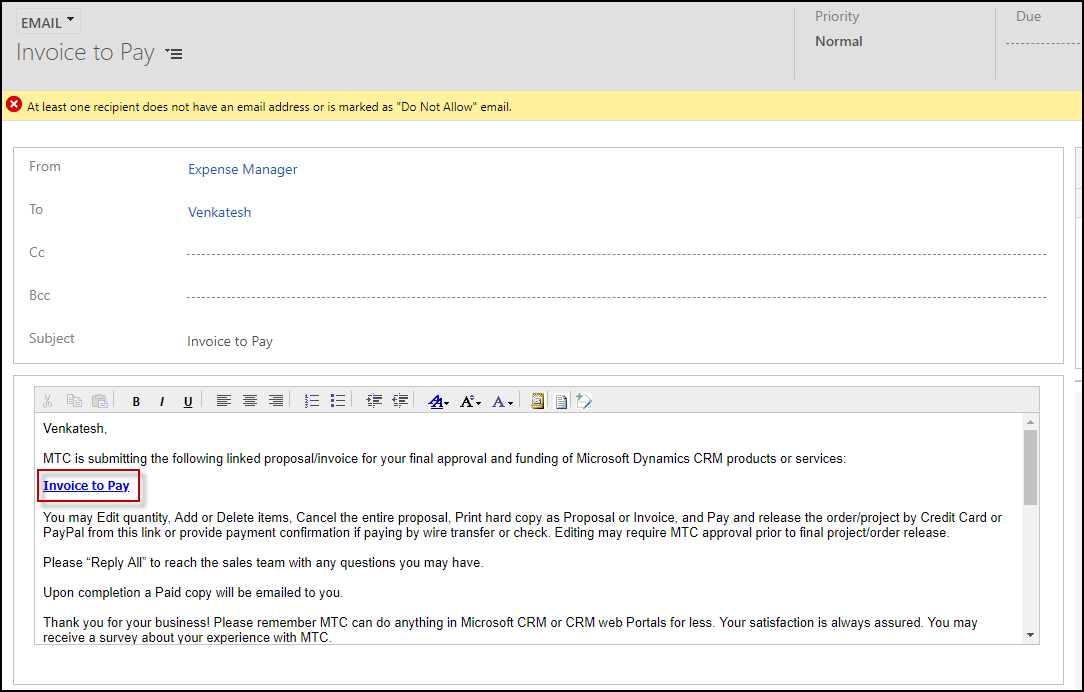Click the Cut scissors icon
The image size is (1084, 692).
coord(47,401)
